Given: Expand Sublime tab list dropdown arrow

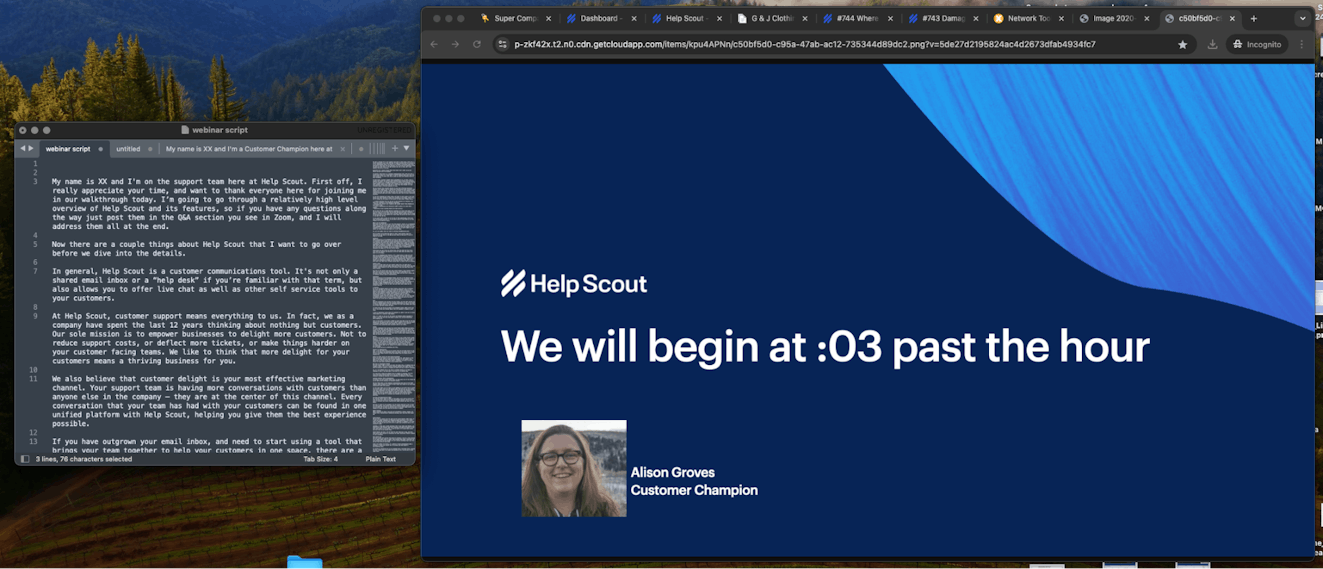Looking at the screenshot, I should (406, 148).
